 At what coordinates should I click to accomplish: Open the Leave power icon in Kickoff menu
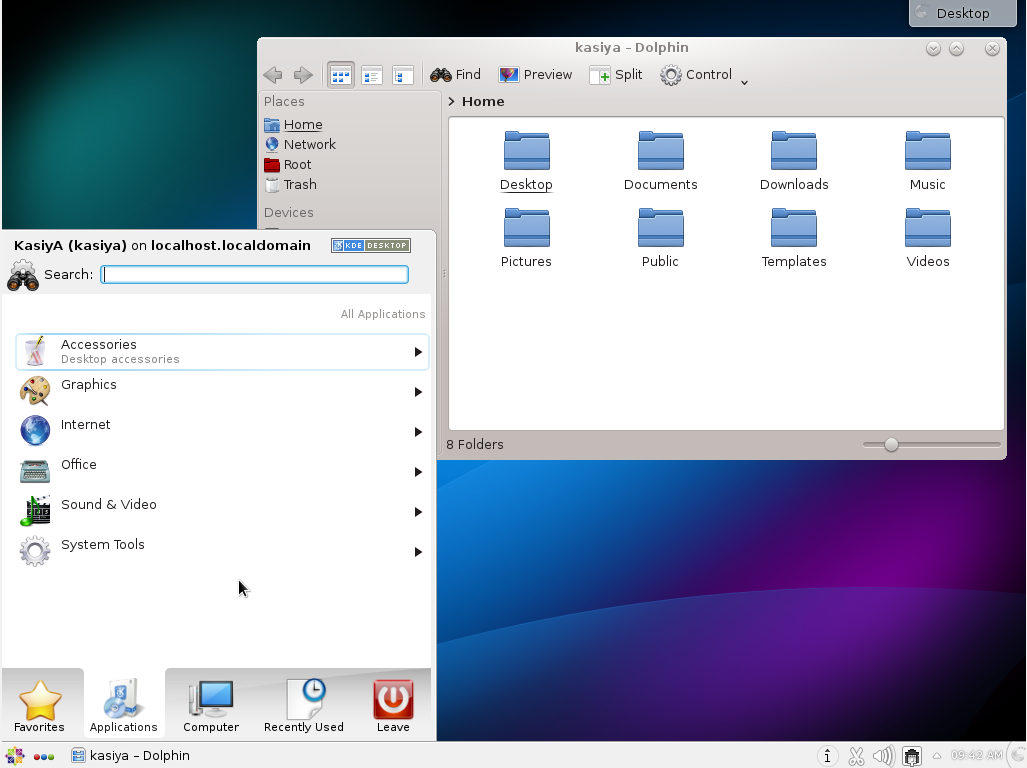[x=392, y=703]
